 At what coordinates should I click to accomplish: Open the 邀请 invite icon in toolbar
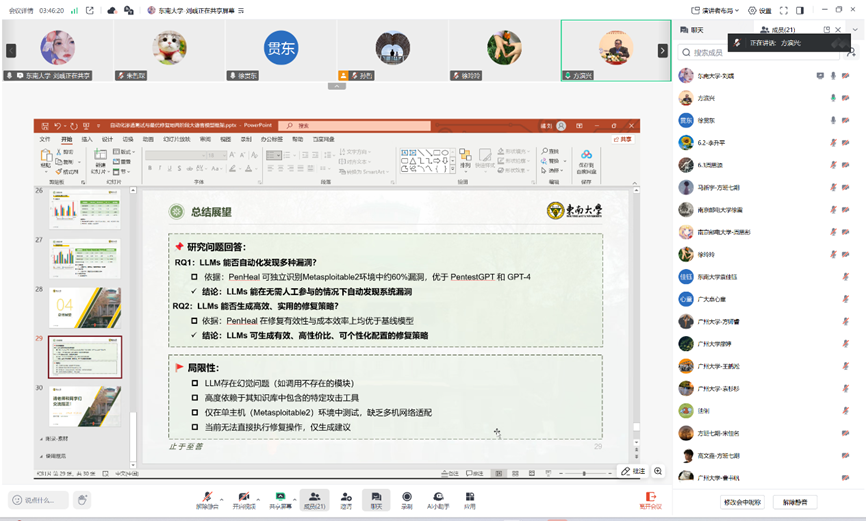pos(346,497)
